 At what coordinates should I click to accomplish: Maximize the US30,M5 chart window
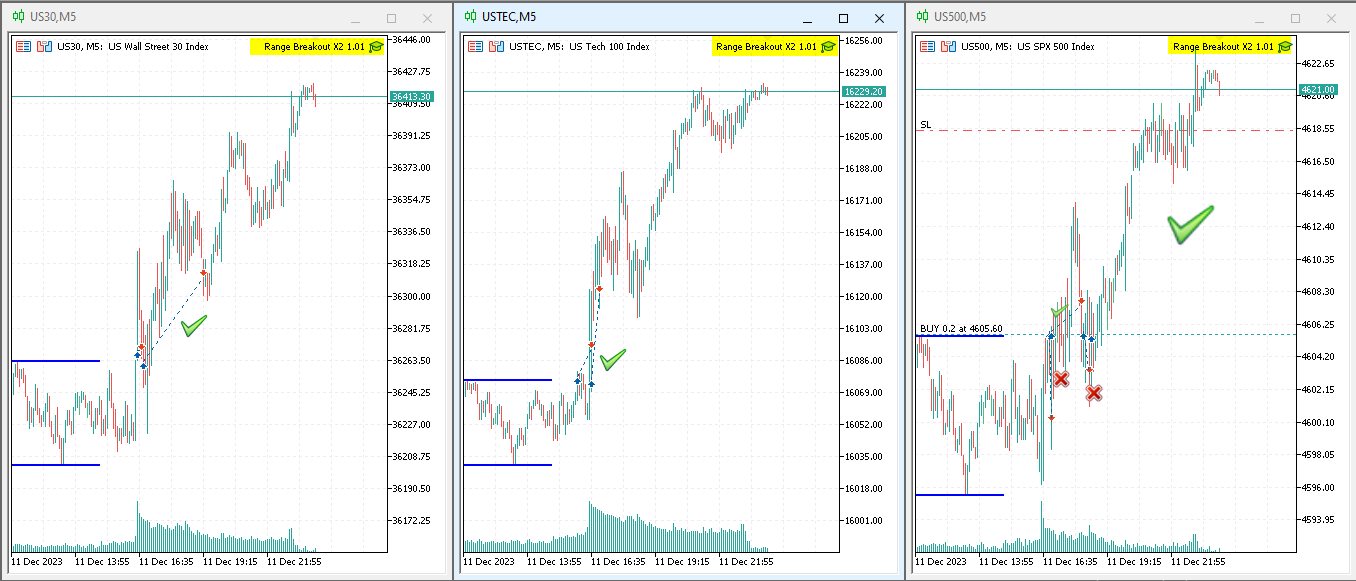(391, 18)
